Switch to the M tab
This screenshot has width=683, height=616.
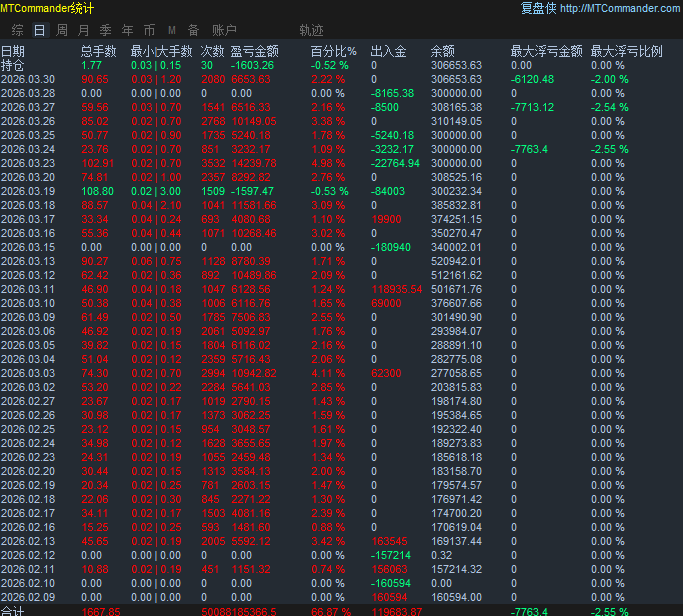[172, 30]
